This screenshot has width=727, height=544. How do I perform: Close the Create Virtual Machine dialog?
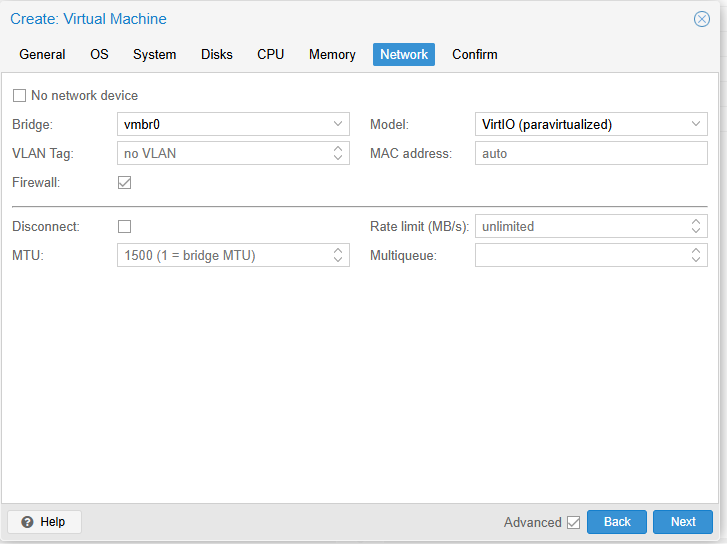(701, 19)
